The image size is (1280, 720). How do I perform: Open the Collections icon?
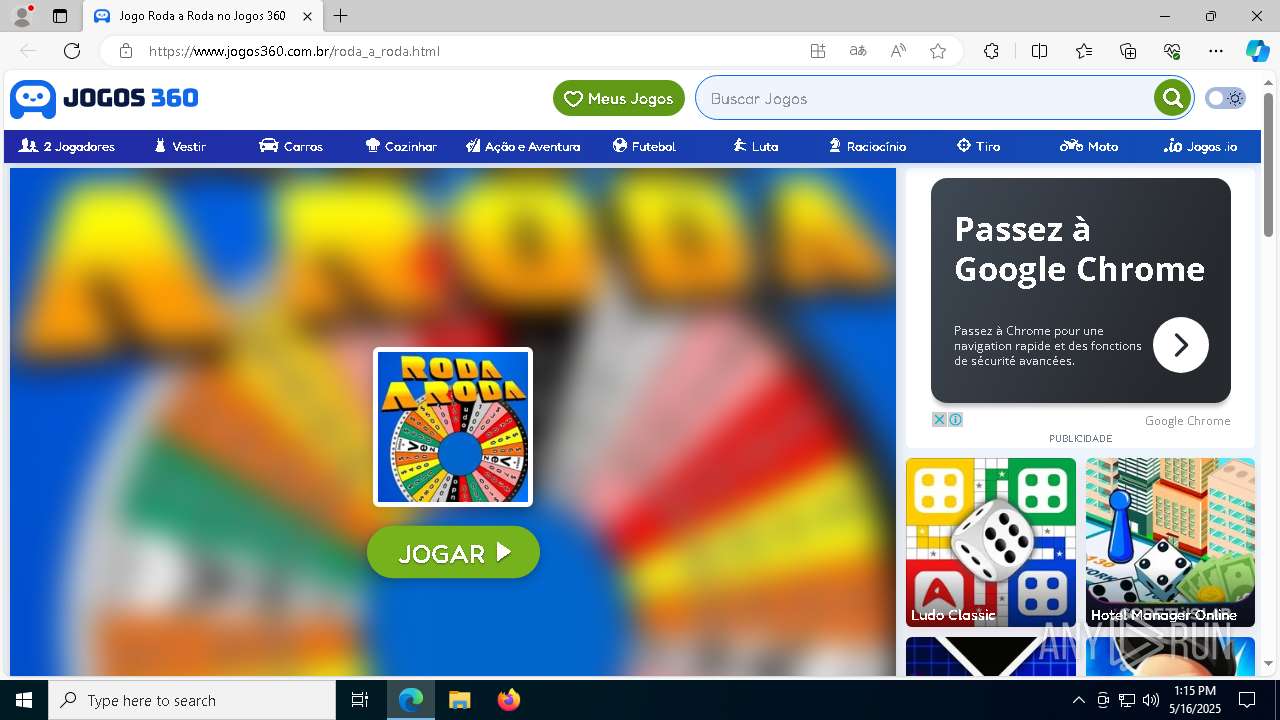[x=1128, y=51]
